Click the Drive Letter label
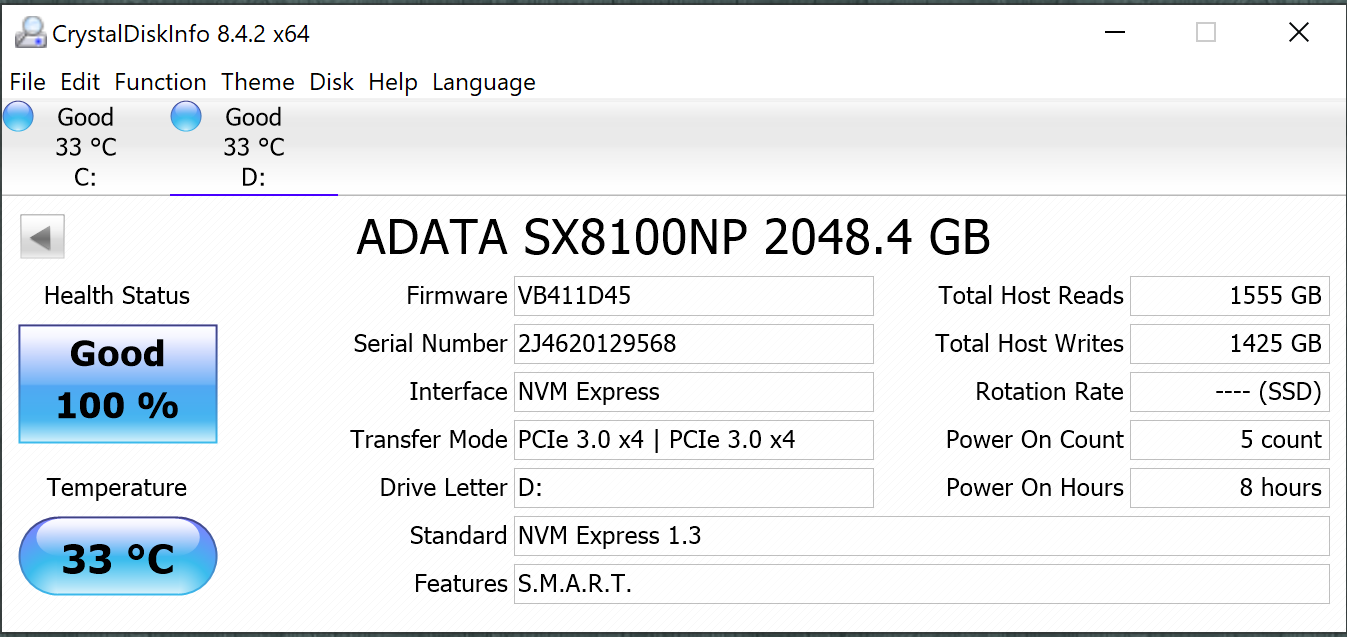Screen dimensions: 1347x637 (444, 488)
